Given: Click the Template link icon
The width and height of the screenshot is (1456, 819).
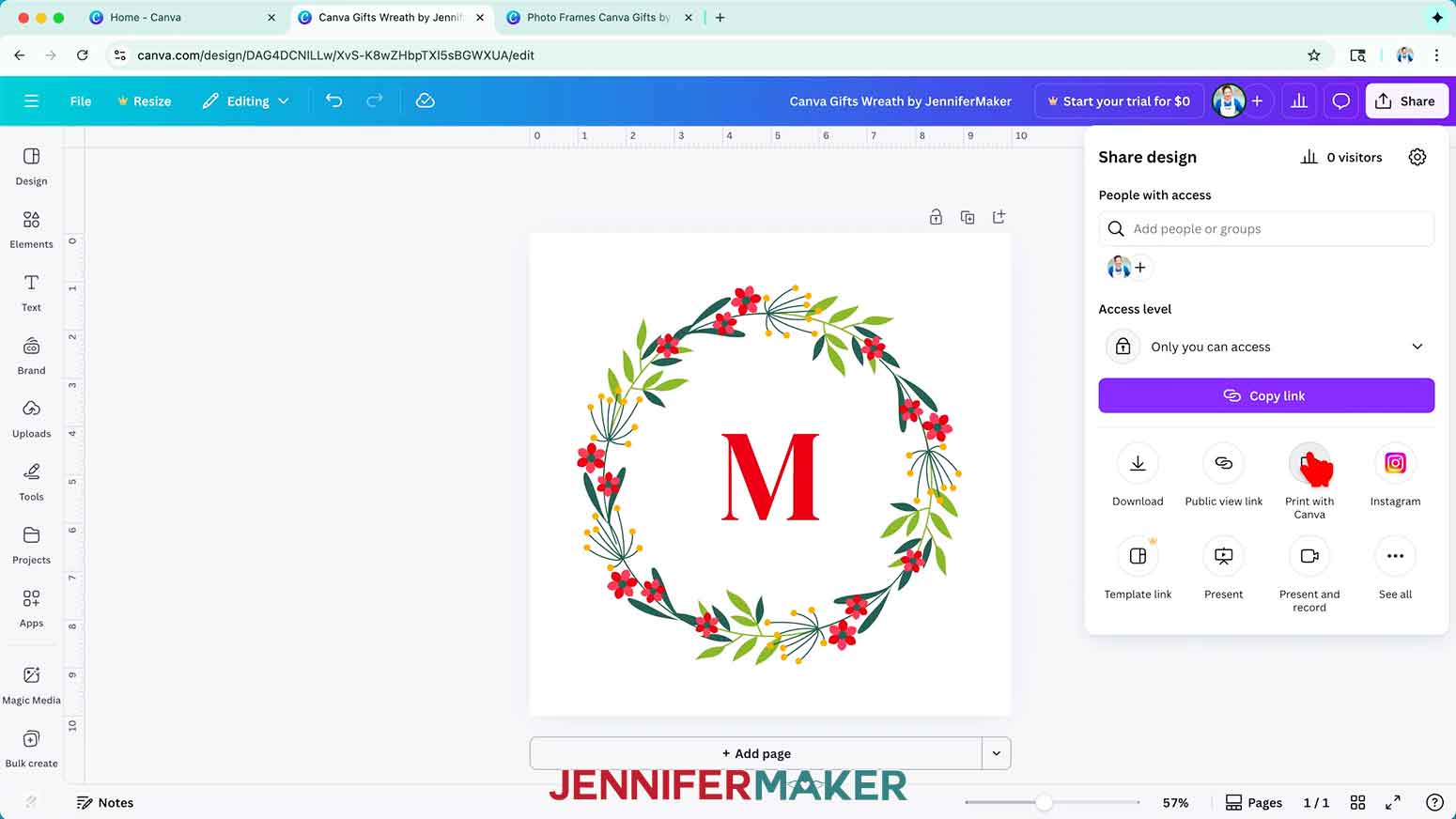Looking at the screenshot, I should pos(1138,556).
